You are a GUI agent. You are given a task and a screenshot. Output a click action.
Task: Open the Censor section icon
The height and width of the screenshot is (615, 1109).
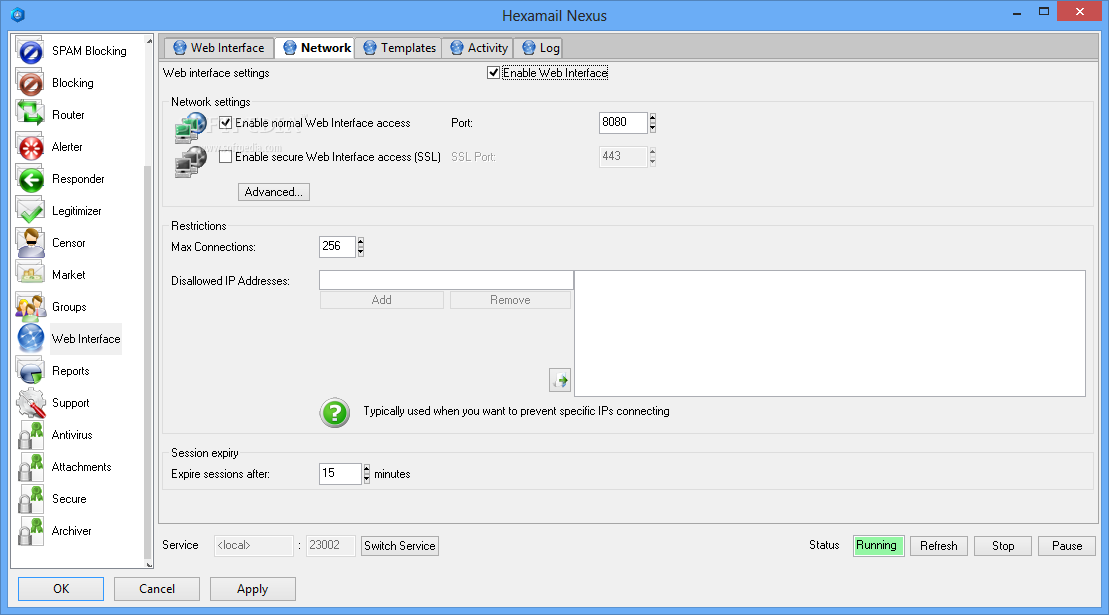30,242
